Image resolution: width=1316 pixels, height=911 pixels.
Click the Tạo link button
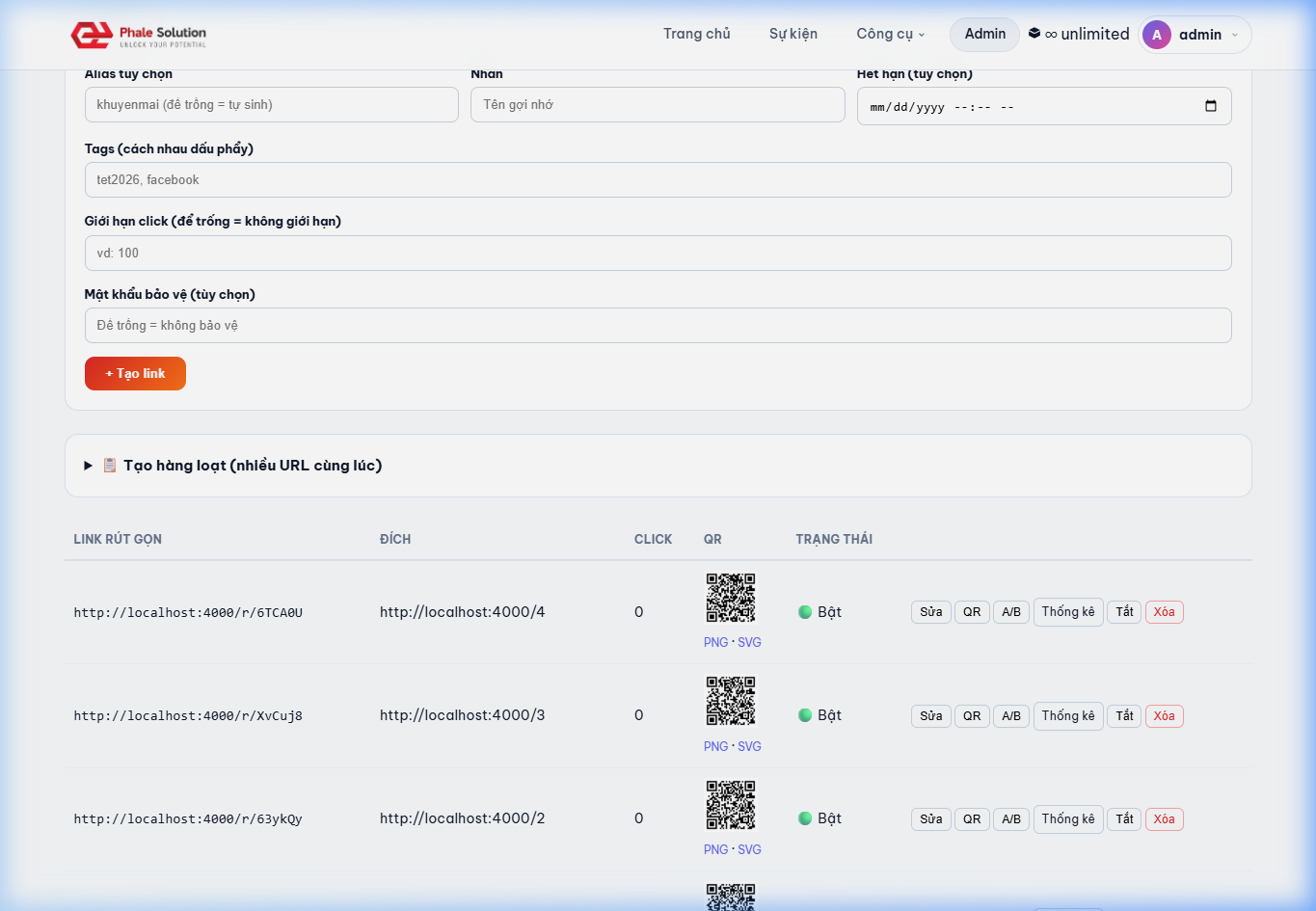135,374
